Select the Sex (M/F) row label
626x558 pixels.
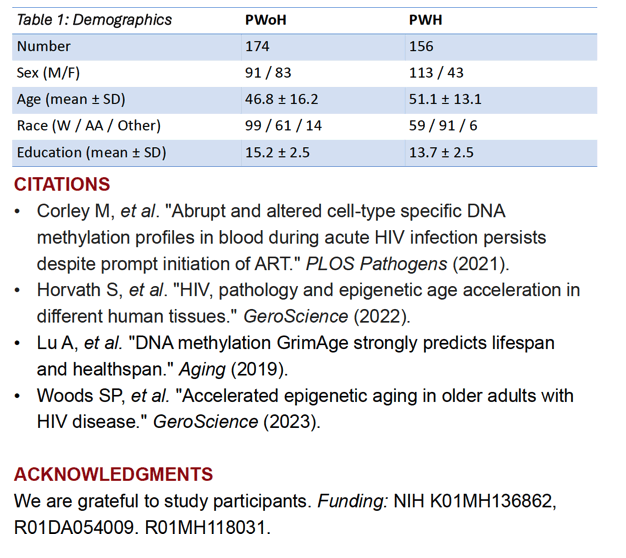(48, 73)
